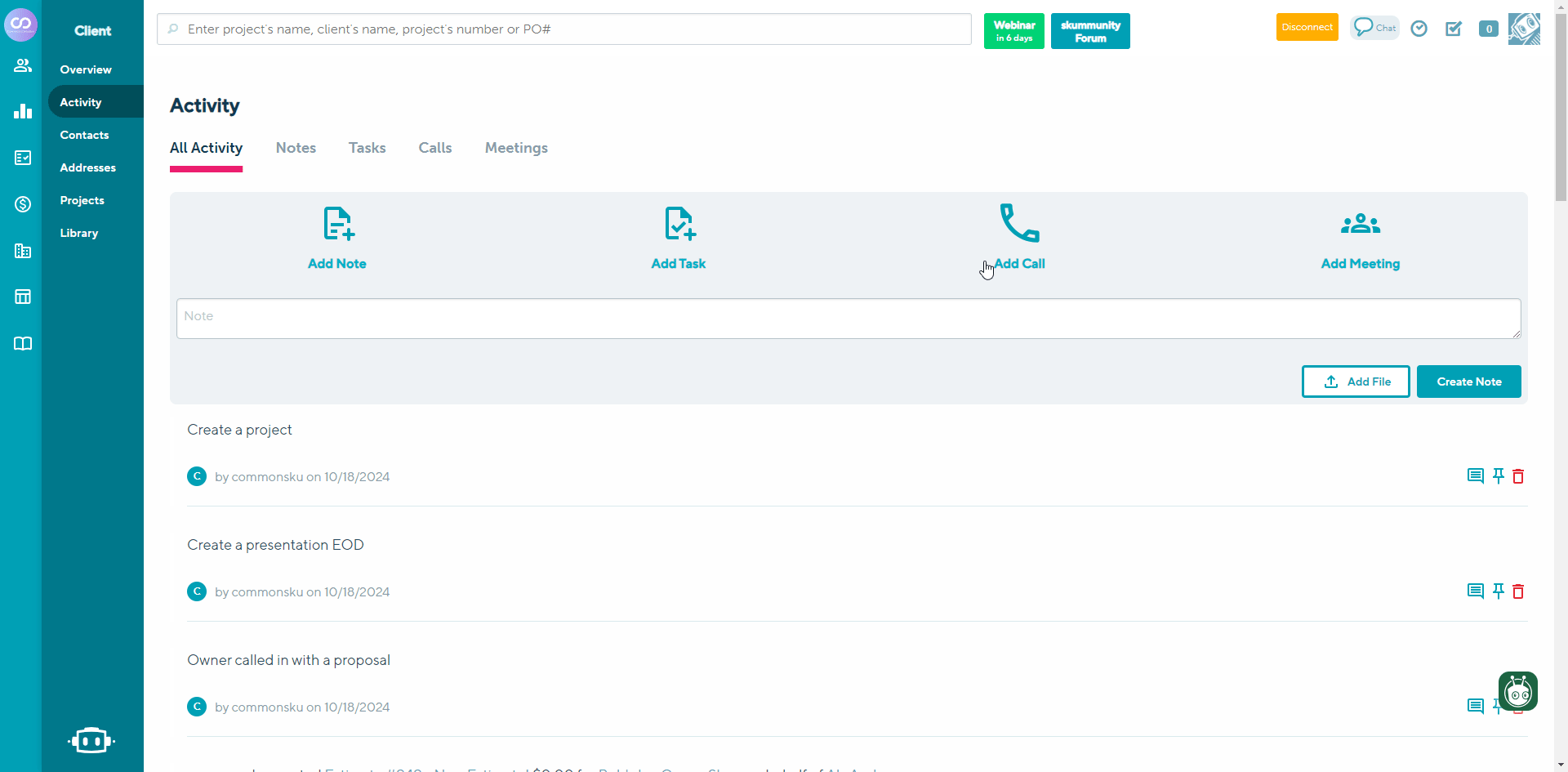Image resolution: width=1568 pixels, height=772 pixels.
Task: Select the Contacts people icon in sidebar
Action: [22, 65]
